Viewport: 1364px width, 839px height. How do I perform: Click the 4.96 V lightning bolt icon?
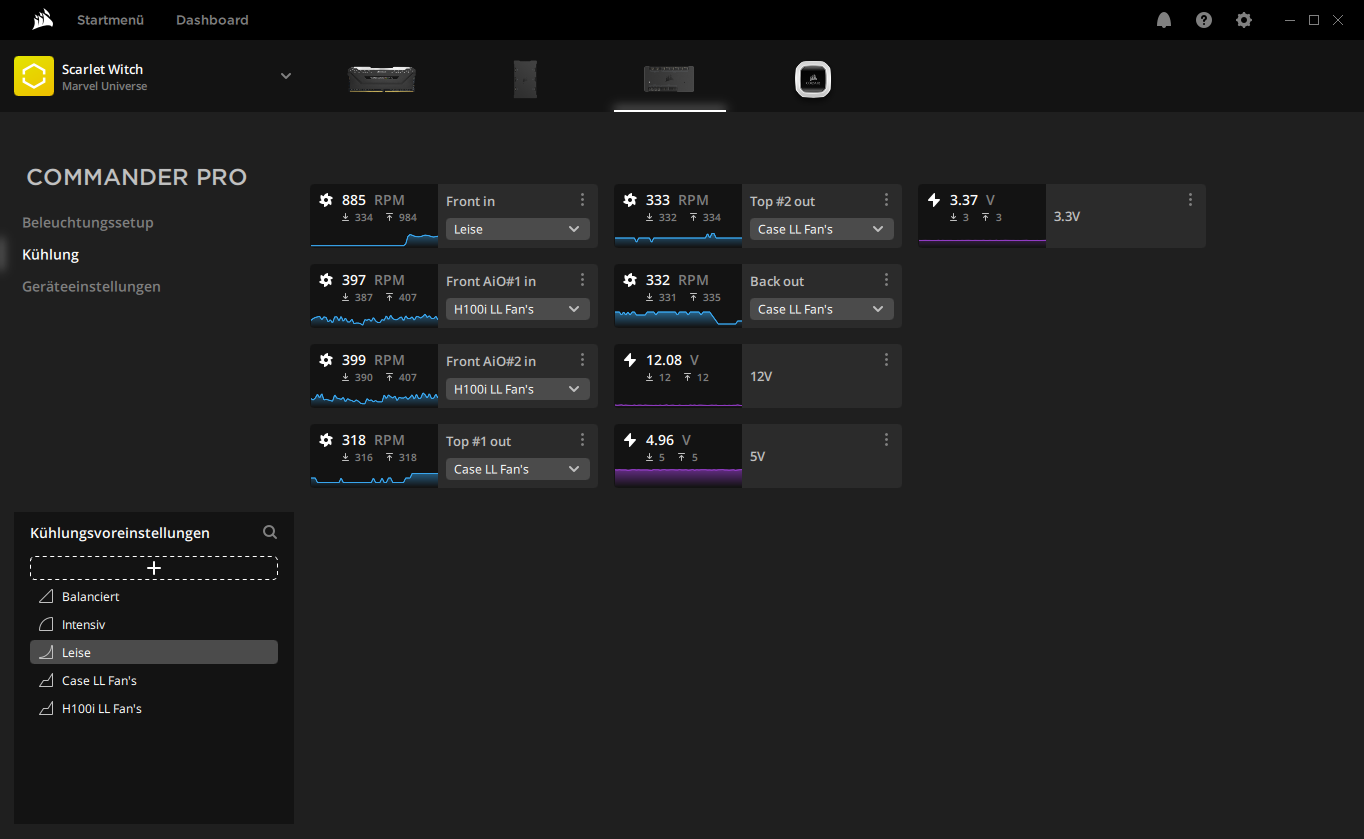coord(630,440)
